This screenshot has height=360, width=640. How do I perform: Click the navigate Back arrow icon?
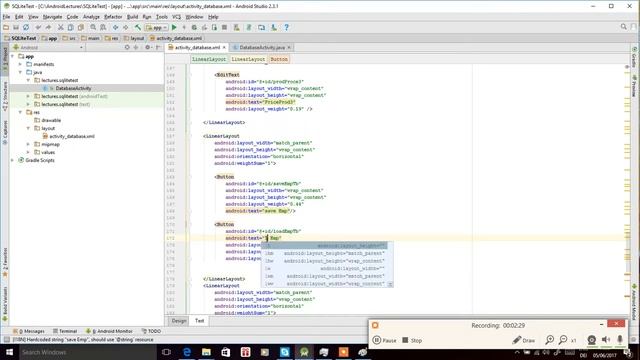pyautogui.click(x=116, y=27)
